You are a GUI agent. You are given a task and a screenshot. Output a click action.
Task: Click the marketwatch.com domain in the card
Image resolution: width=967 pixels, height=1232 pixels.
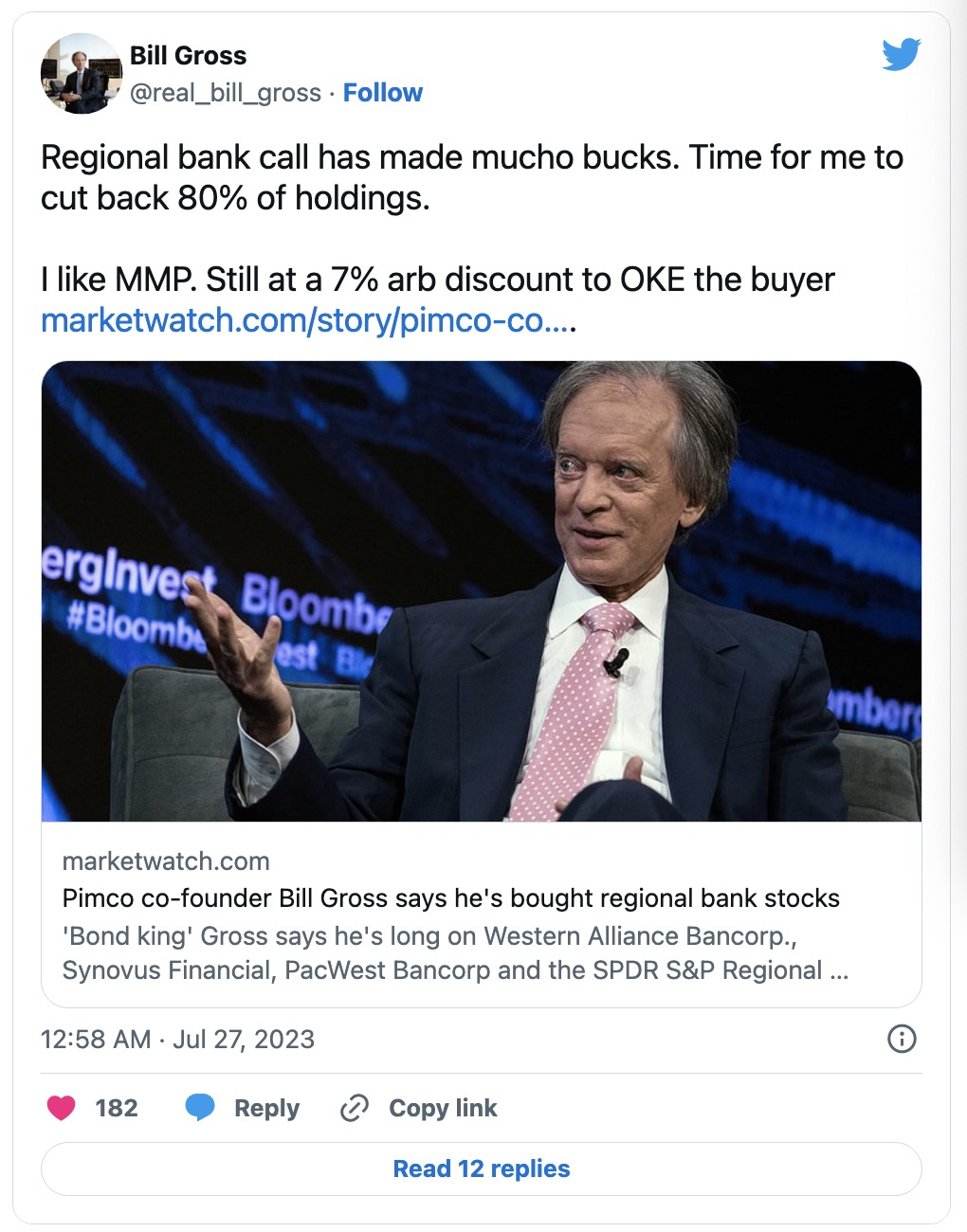(166, 861)
